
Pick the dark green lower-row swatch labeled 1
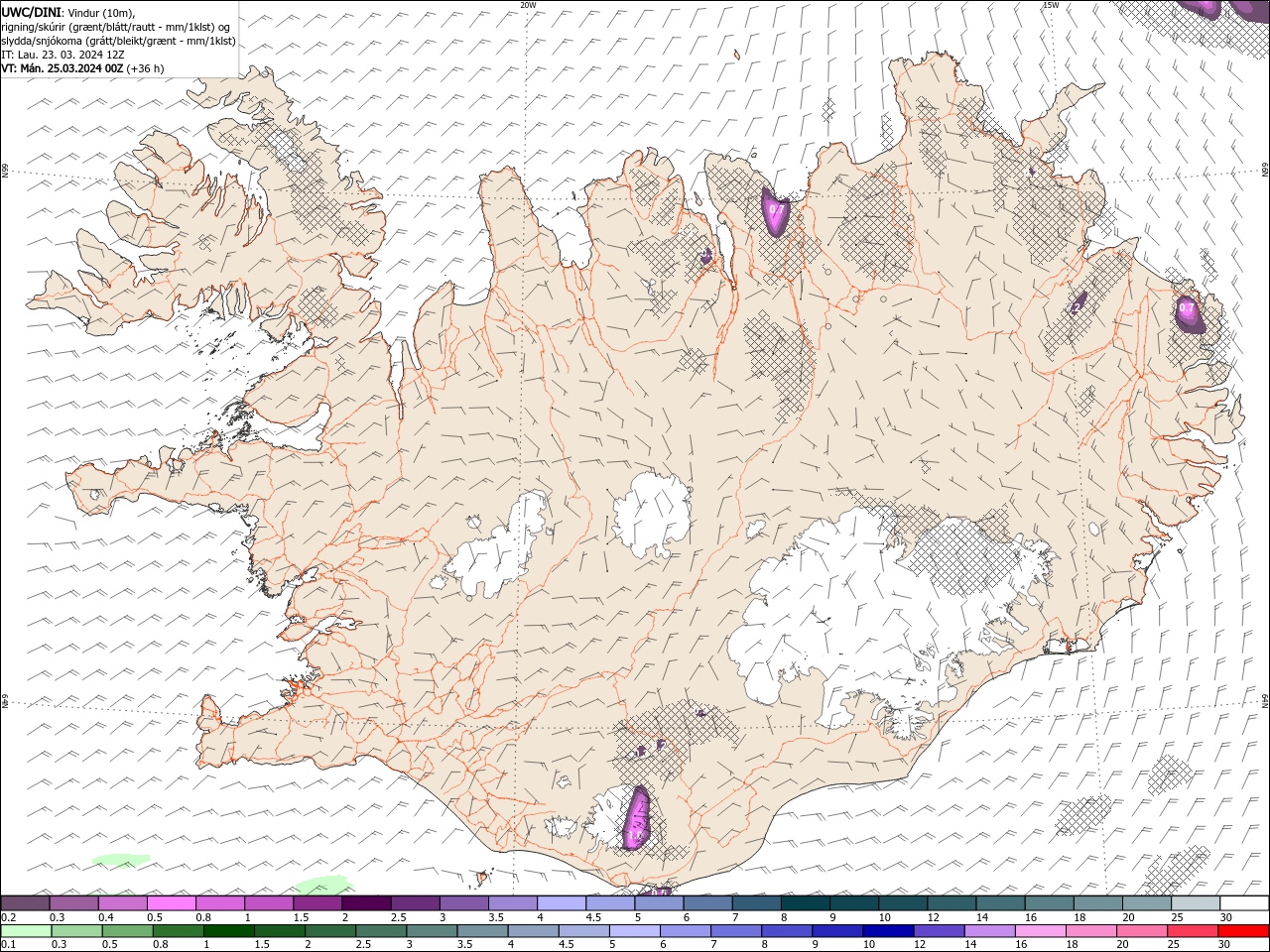(228, 931)
